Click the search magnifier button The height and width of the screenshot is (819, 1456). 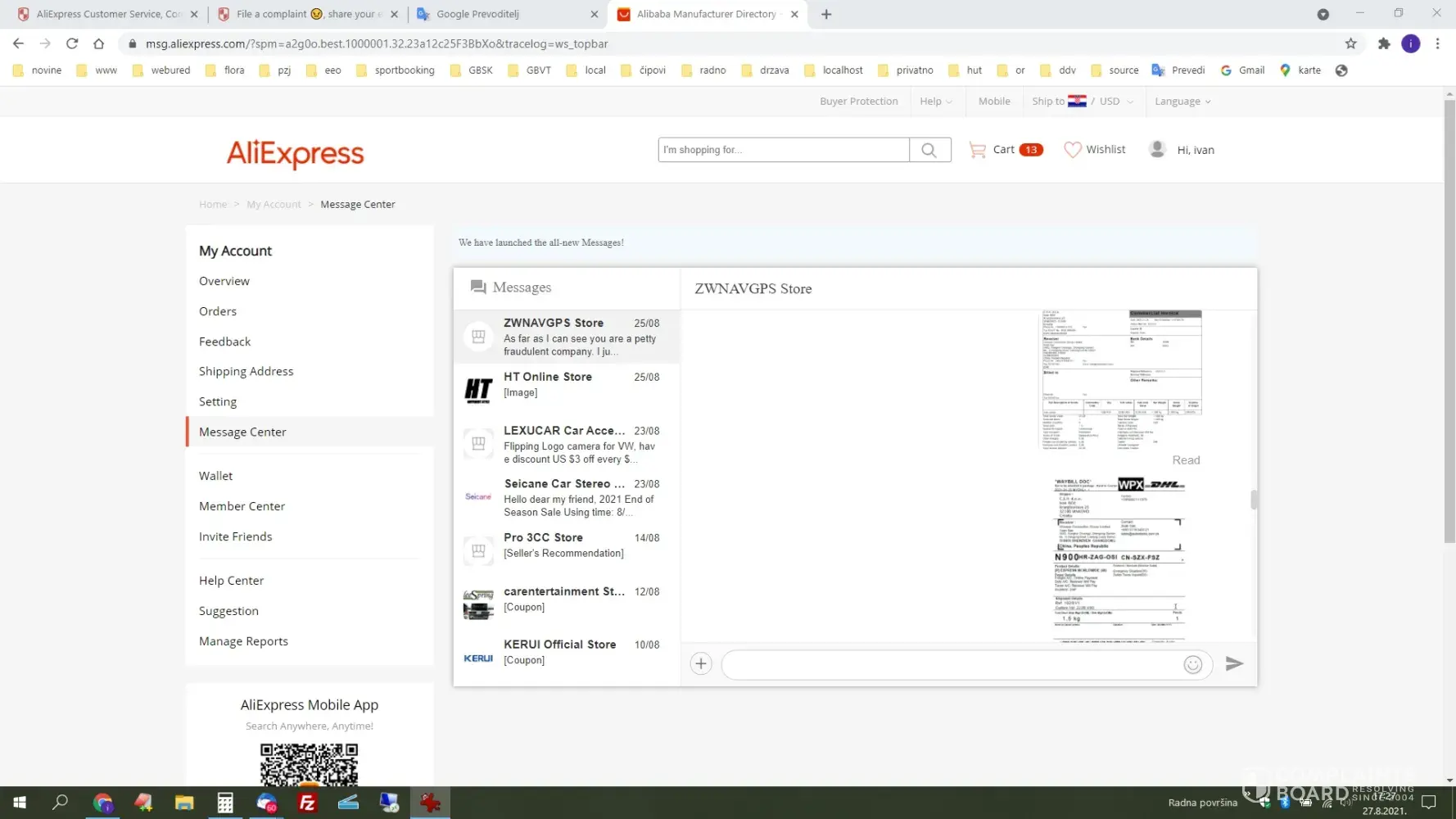(x=929, y=150)
